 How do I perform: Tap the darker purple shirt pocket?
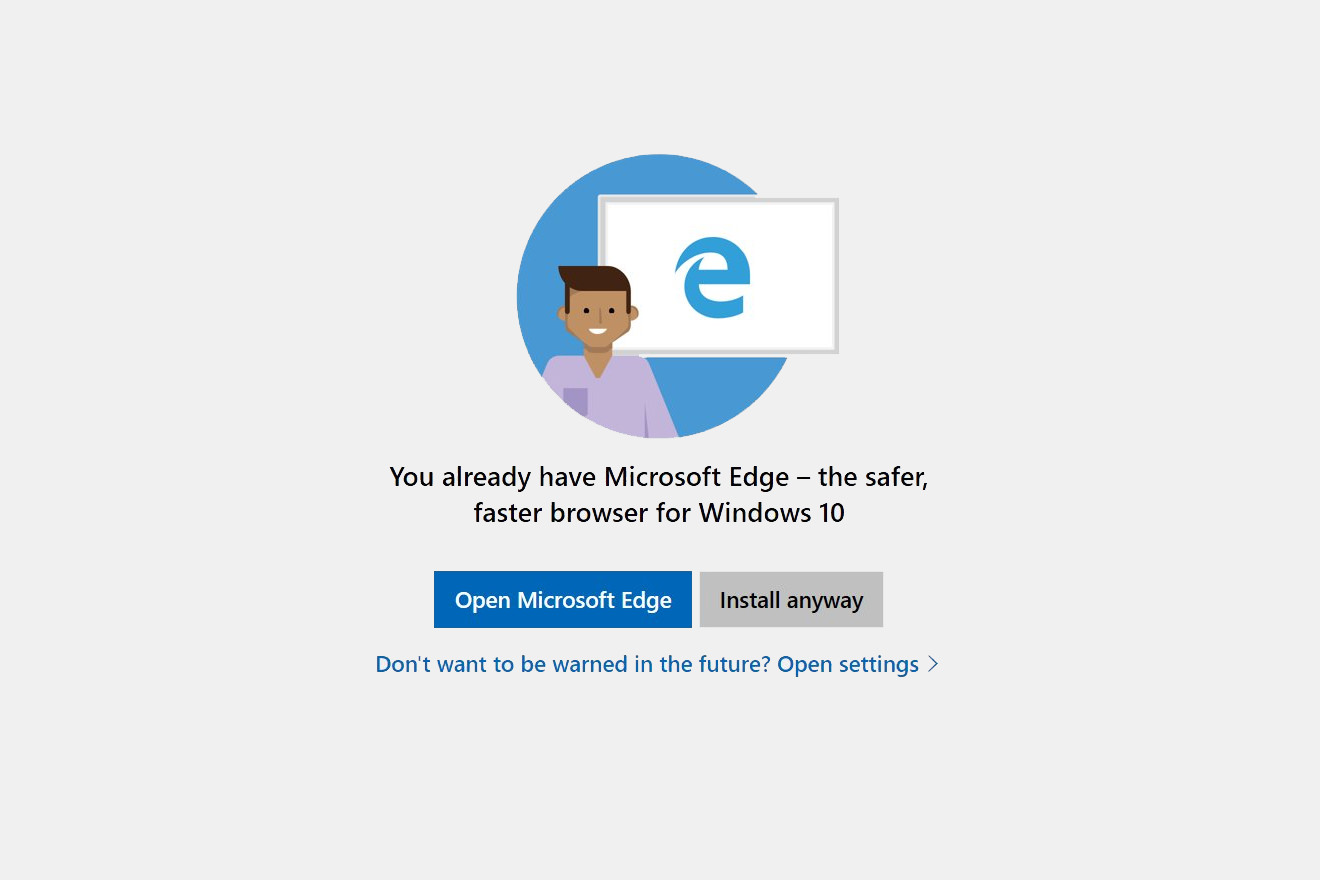[x=575, y=402]
